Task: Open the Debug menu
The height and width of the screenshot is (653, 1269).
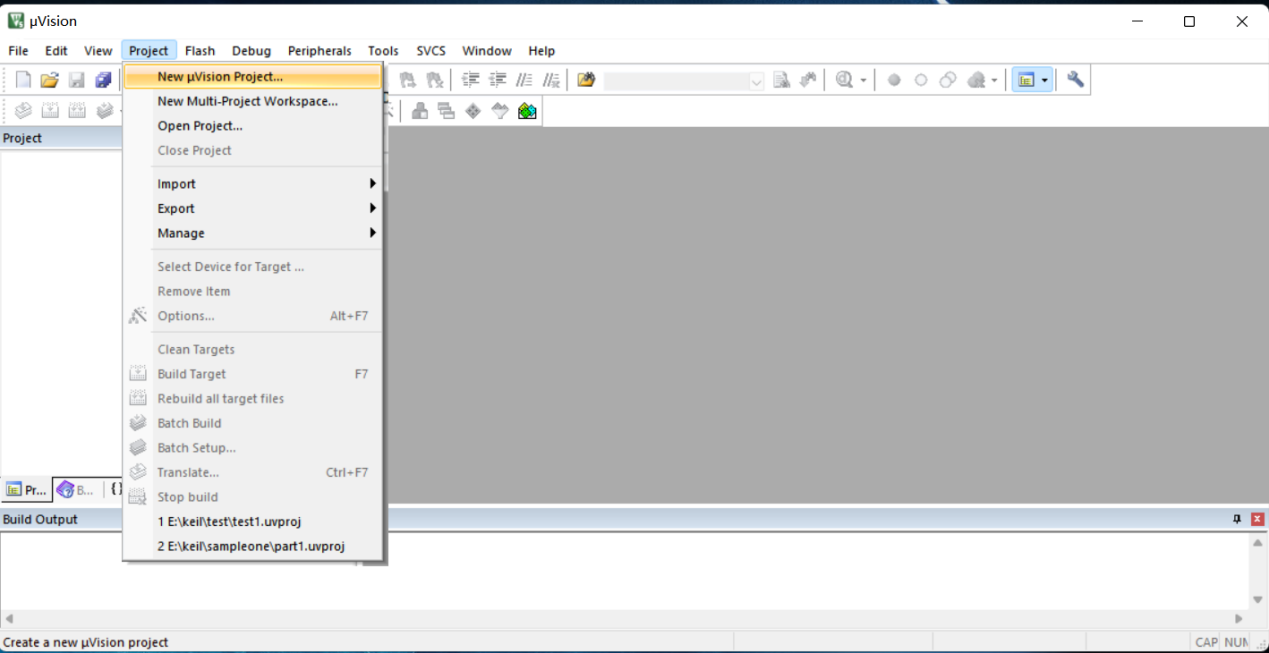Action: (x=251, y=51)
